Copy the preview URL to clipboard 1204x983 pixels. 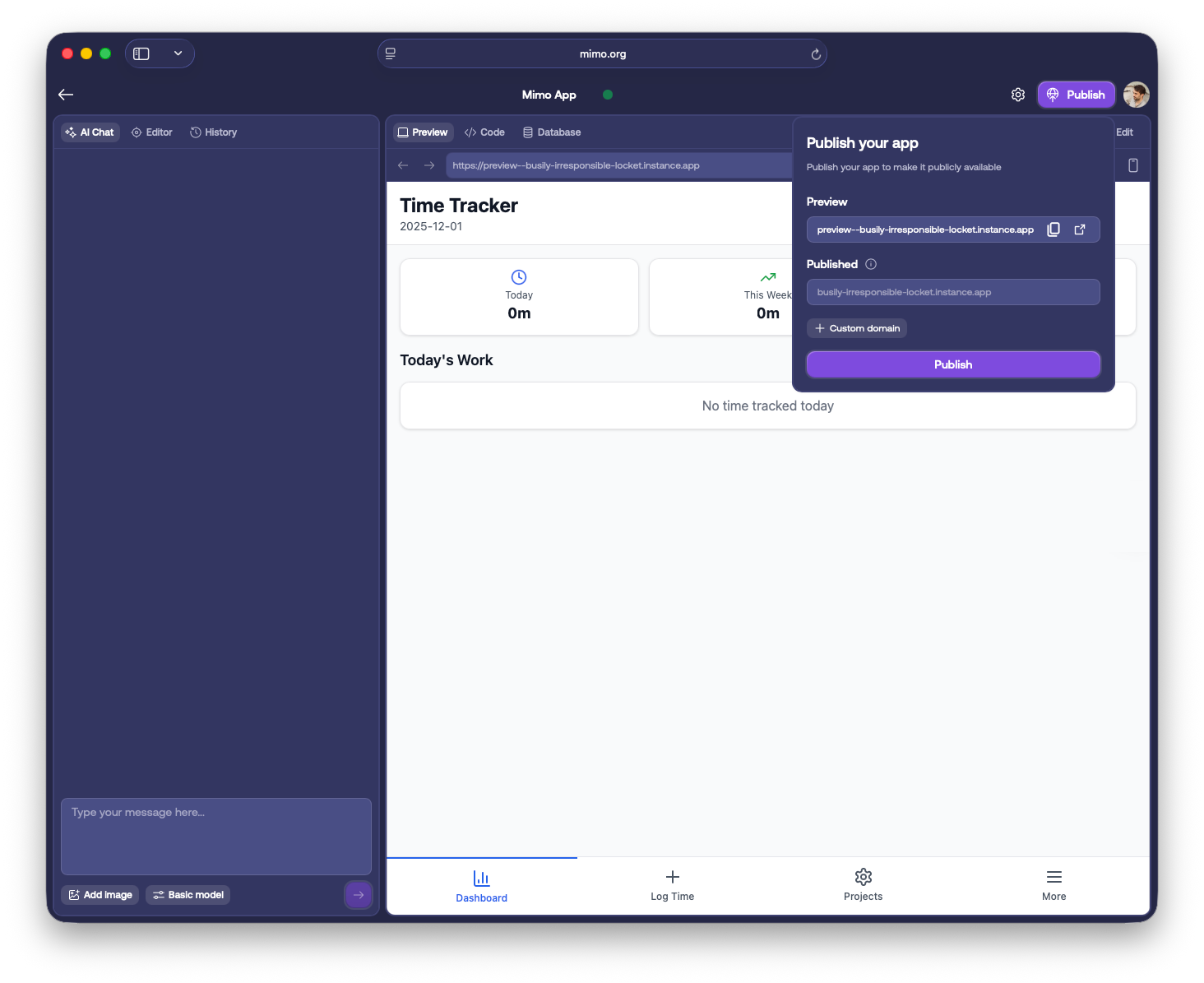(x=1053, y=230)
